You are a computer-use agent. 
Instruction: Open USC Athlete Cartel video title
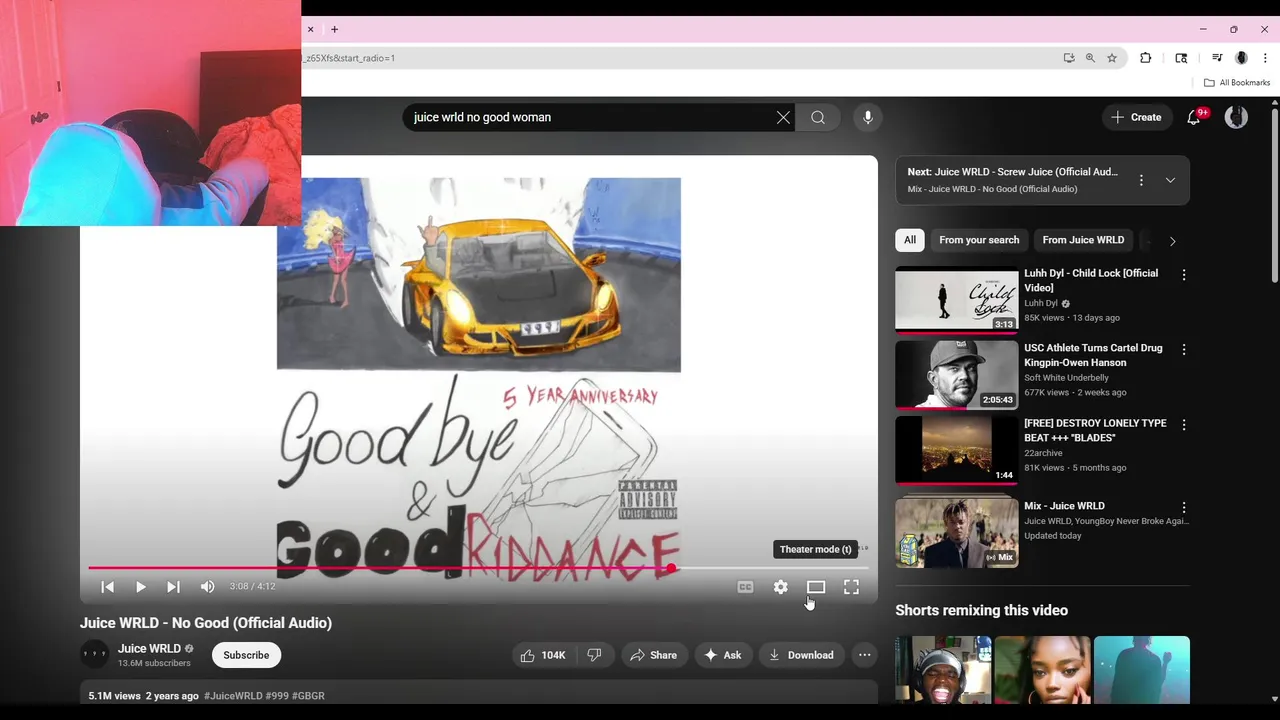[x=1093, y=355]
